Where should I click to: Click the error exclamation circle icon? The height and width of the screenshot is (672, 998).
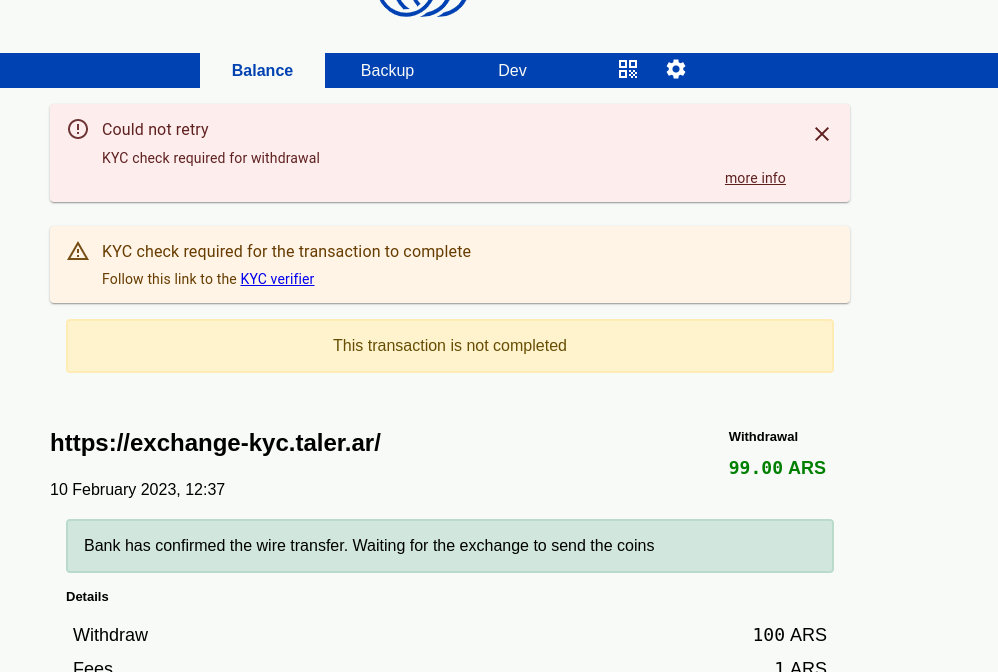pyautogui.click(x=78, y=129)
